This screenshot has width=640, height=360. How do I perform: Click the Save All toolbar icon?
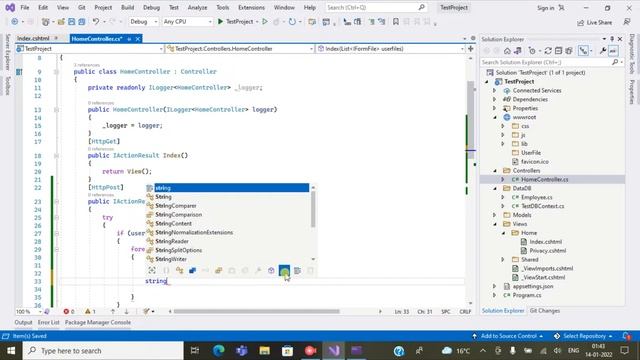click(82, 22)
